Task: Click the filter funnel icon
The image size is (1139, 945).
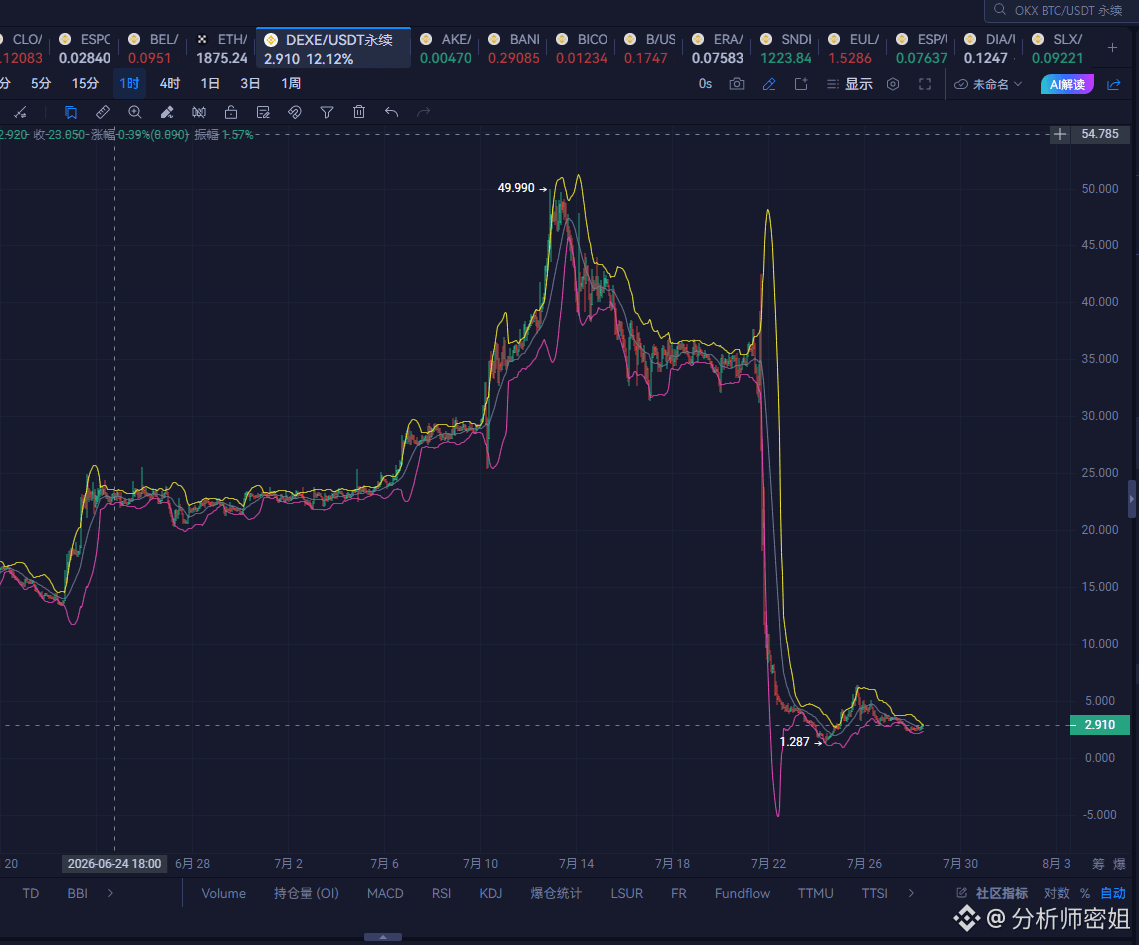Action: coord(327,112)
